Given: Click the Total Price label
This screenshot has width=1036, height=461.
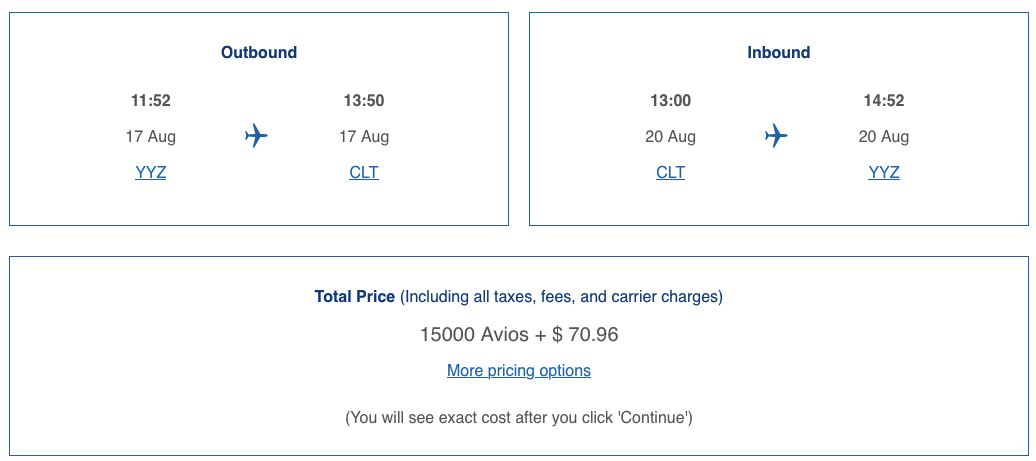Looking at the screenshot, I should point(355,296).
